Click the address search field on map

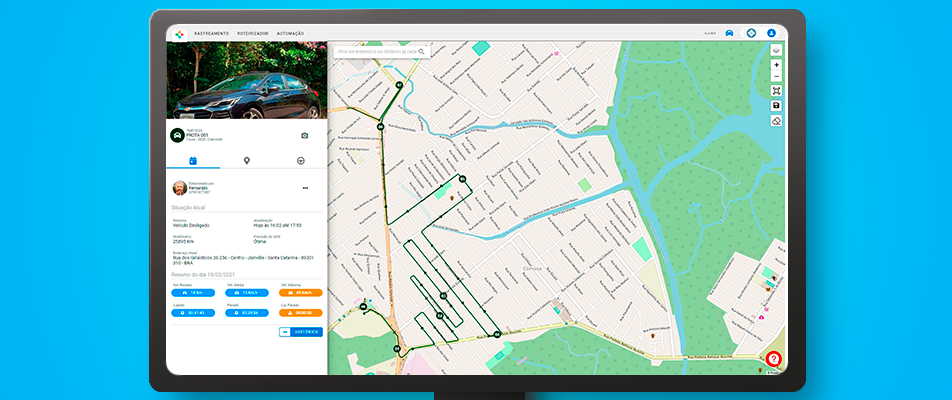click(x=377, y=51)
